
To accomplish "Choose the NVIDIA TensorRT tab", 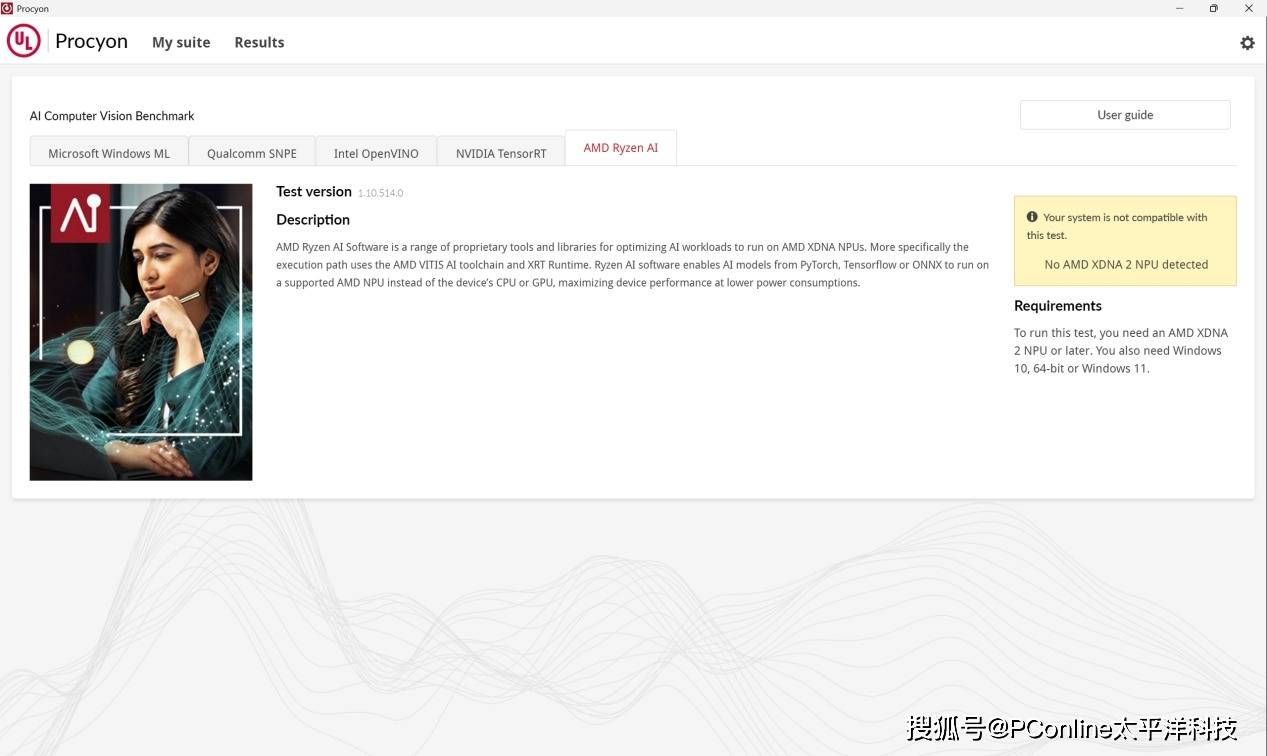I will coord(501,153).
